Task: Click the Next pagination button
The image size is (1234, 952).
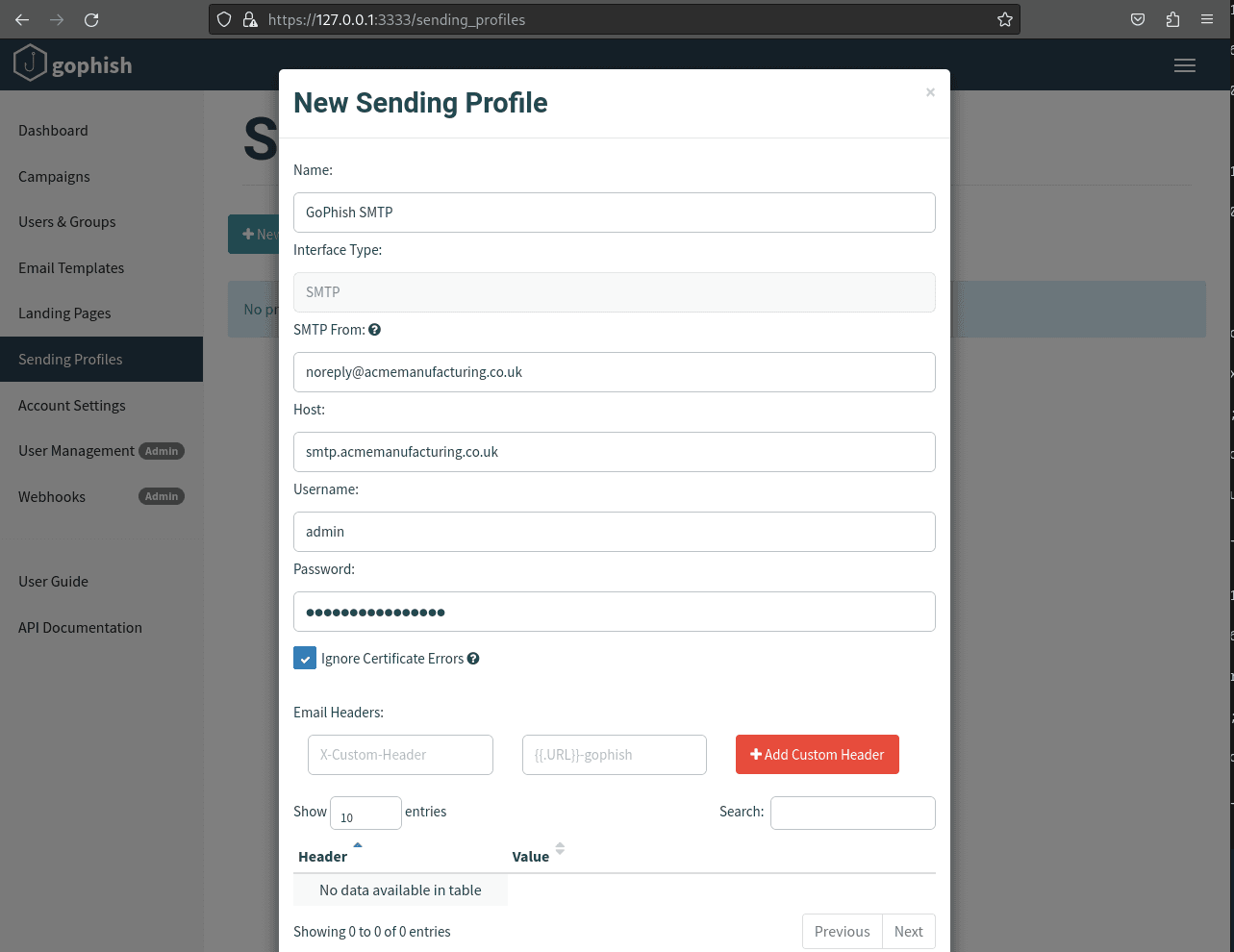Action: click(x=908, y=932)
